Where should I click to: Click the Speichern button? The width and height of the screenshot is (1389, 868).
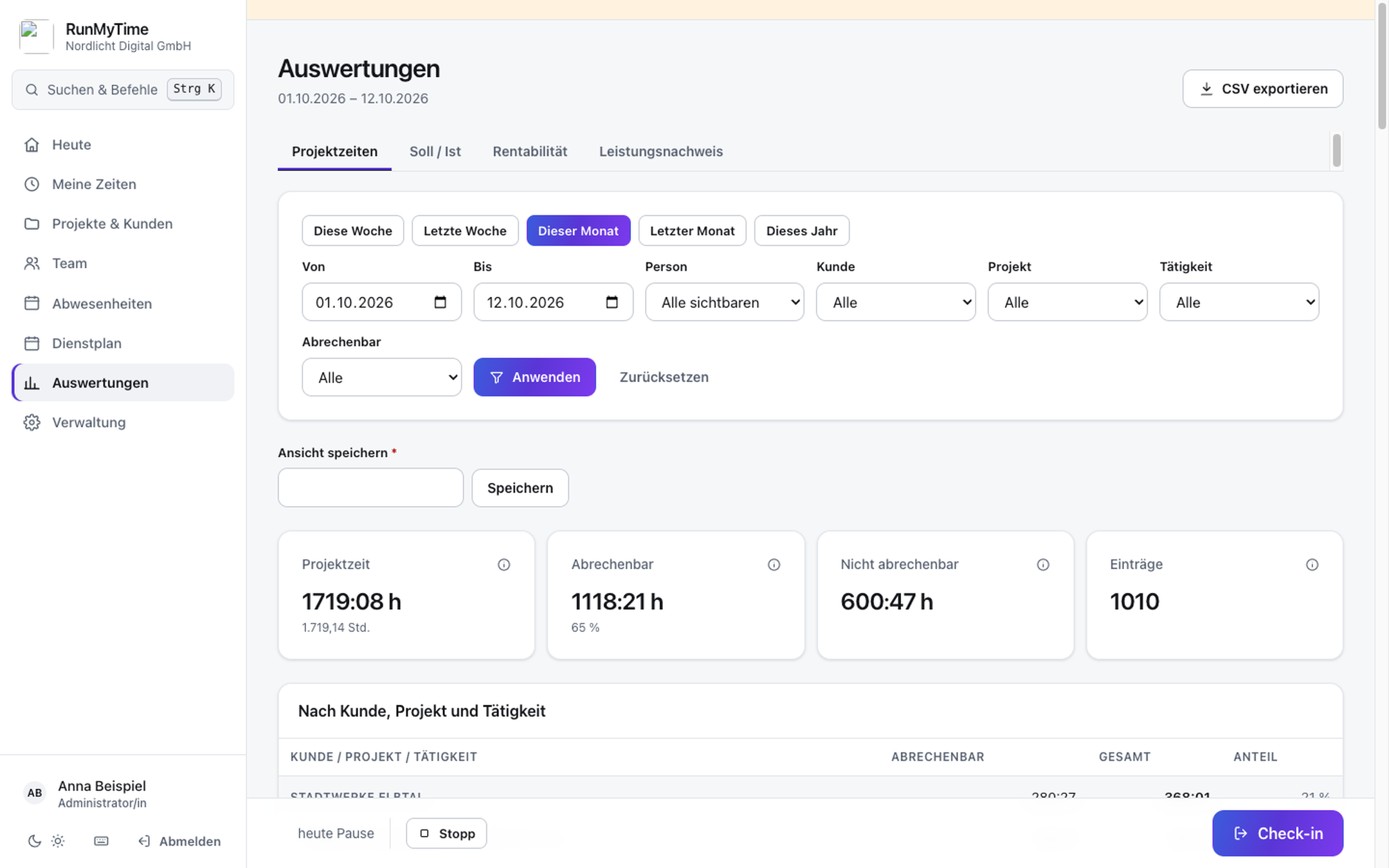[x=520, y=488]
